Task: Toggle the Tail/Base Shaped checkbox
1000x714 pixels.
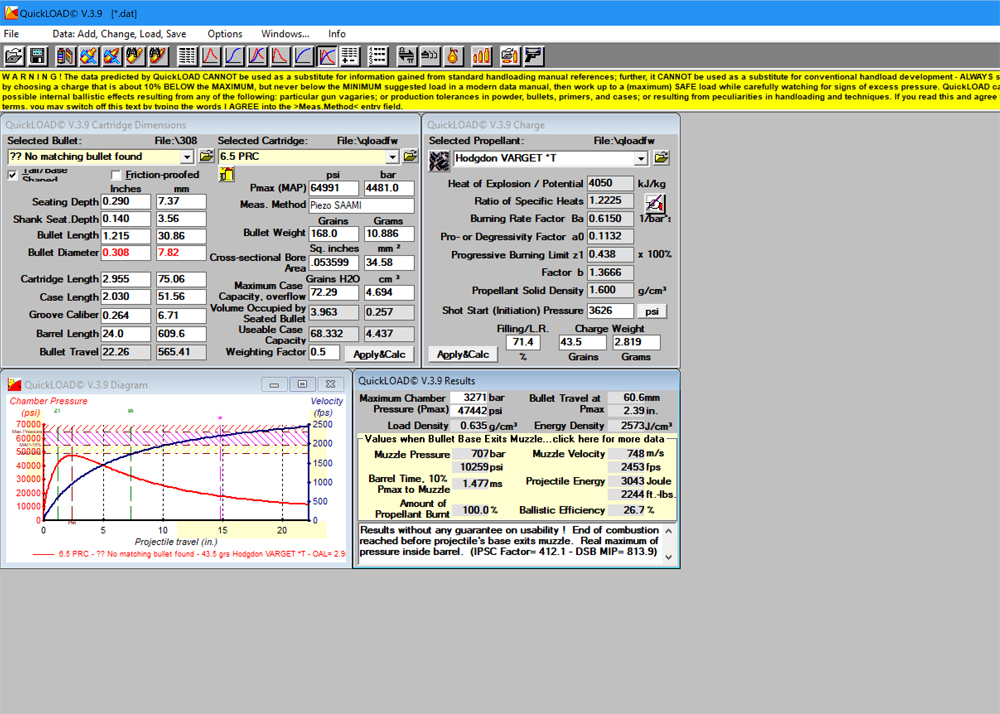Action: pos(12,175)
